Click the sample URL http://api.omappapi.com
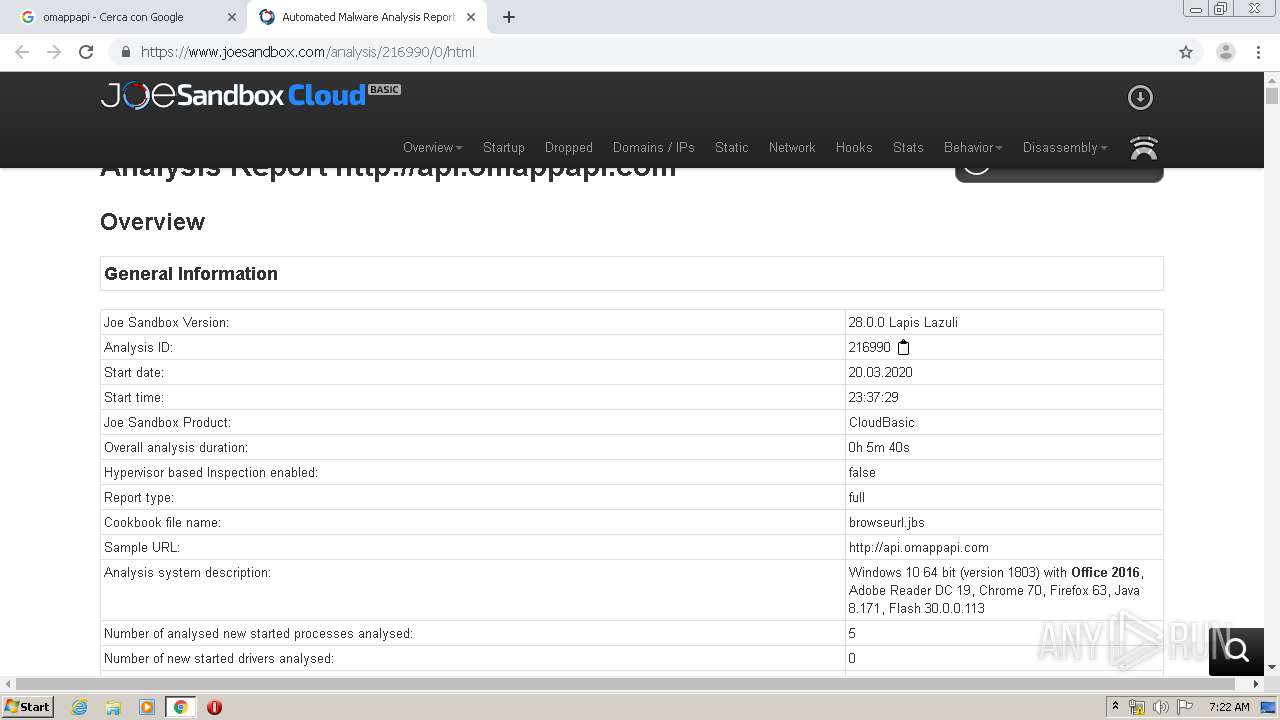The height and width of the screenshot is (720, 1280). click(x=919, y=547)
